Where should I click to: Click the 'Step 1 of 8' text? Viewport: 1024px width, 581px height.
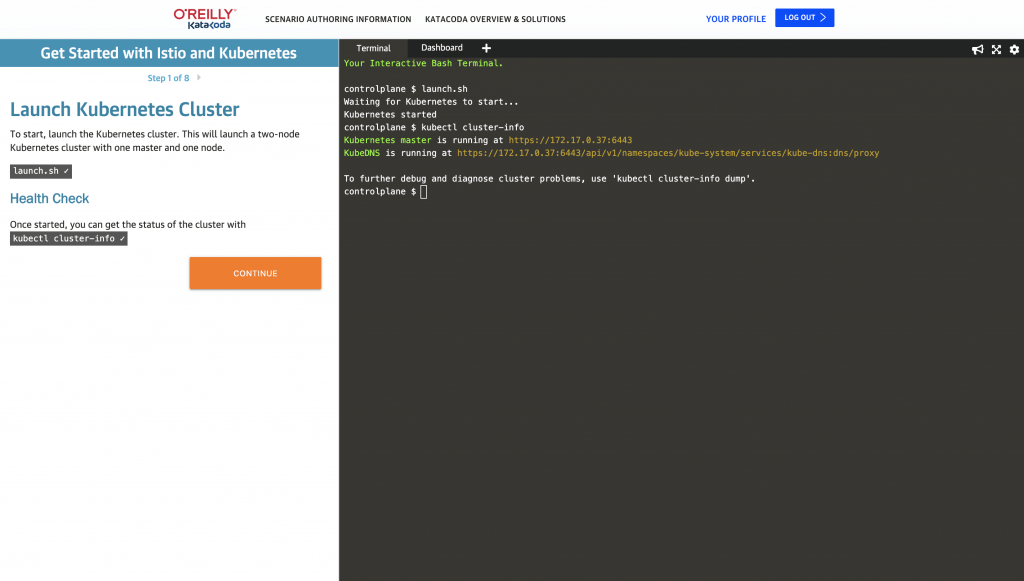click(168, 78)
